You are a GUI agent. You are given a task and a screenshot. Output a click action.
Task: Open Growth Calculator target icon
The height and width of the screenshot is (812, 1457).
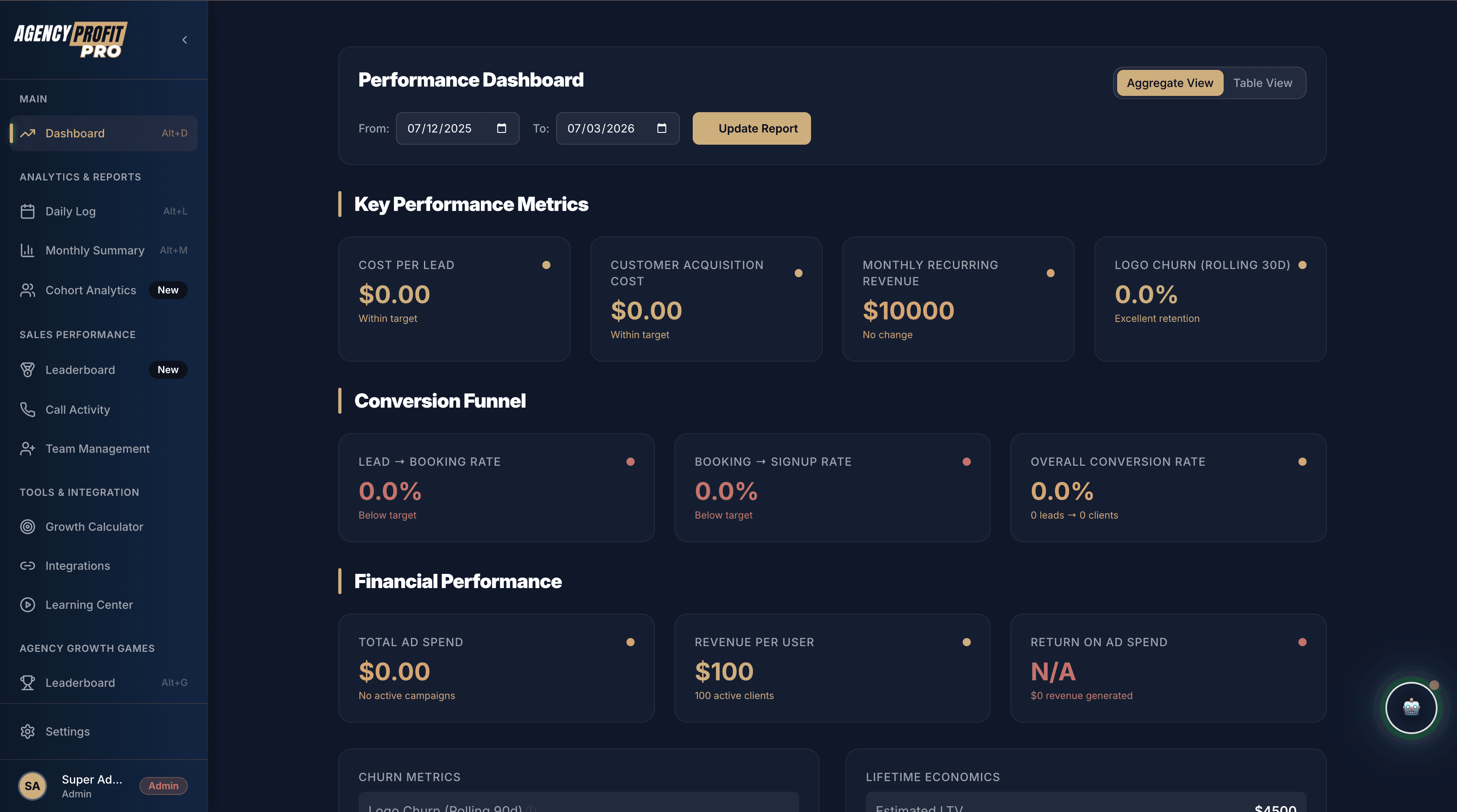[x=28, y=526]
